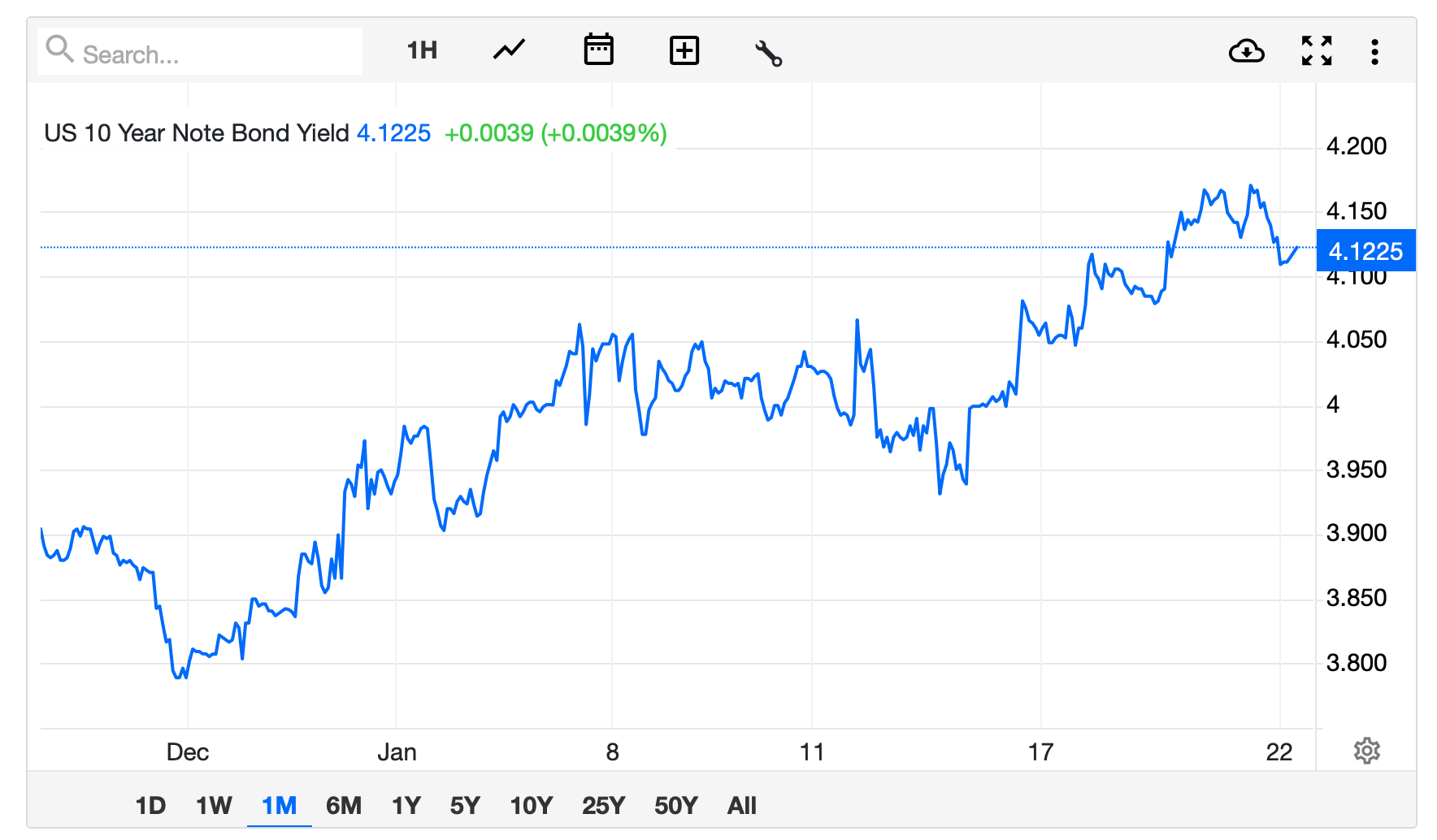Click the Dec x-axis label
The height and width of the screenshot is (840, 1437).
pyautogui.click(x=188, y=752)
